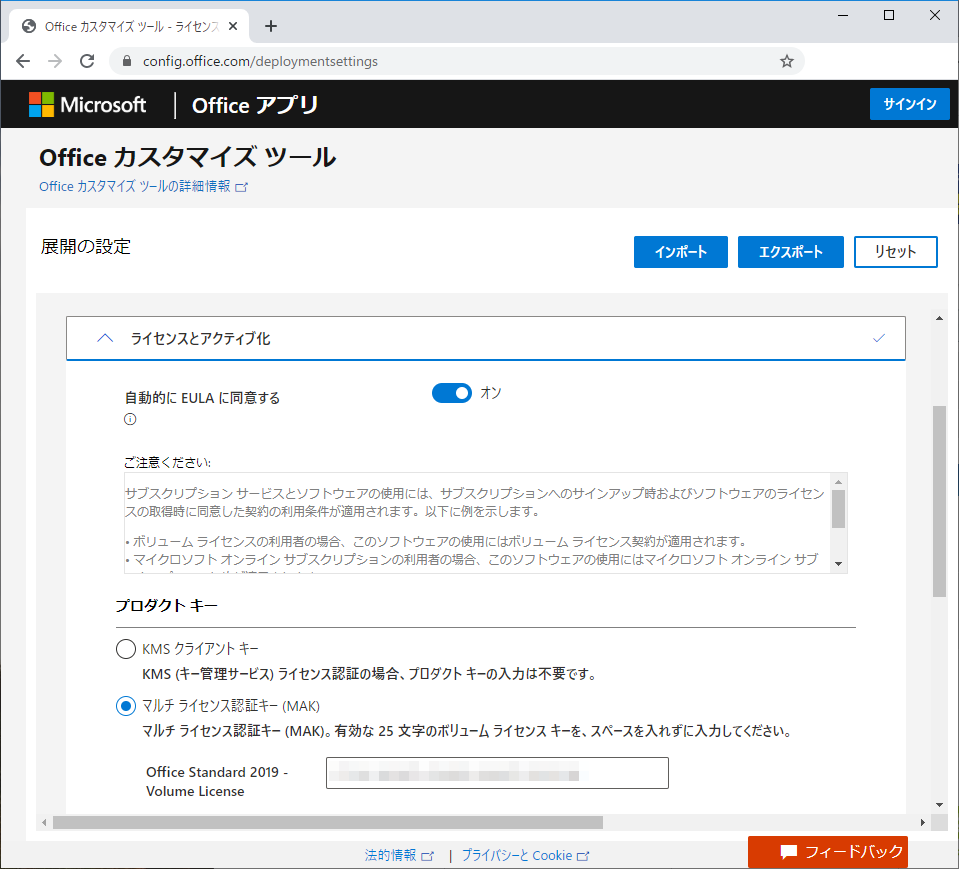Image resolution: width=959 pixels, height=869 pixels.
Task: Toggle off 自動的に EULA に同意する
Action: 451,393
